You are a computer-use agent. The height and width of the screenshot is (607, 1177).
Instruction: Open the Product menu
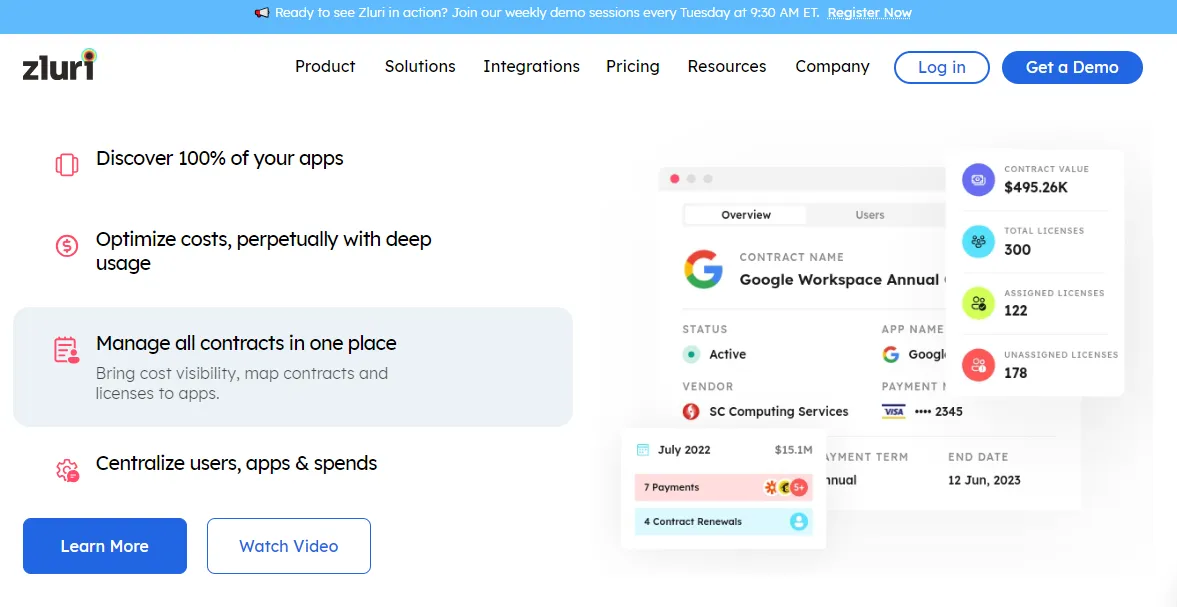(x=325, y=67)
